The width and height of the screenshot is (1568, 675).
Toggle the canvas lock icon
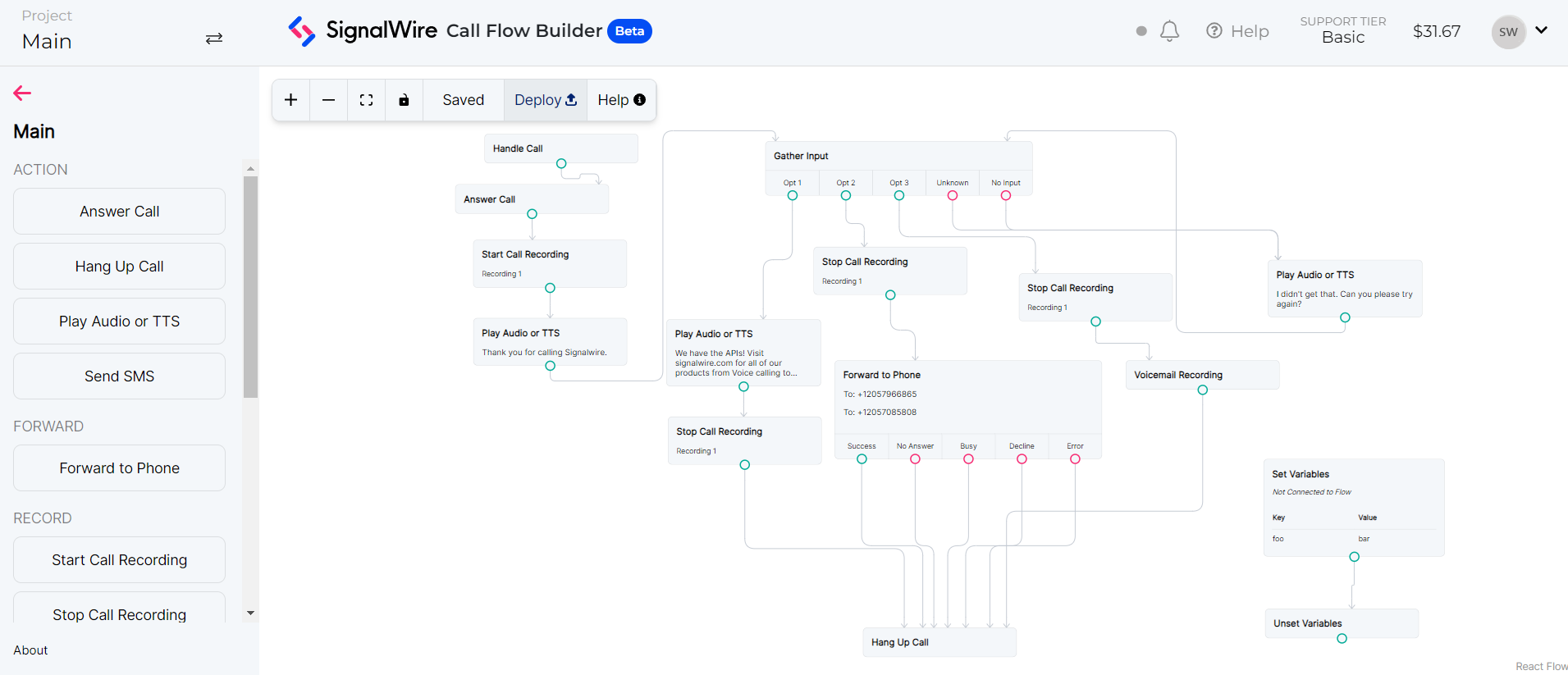404,100
